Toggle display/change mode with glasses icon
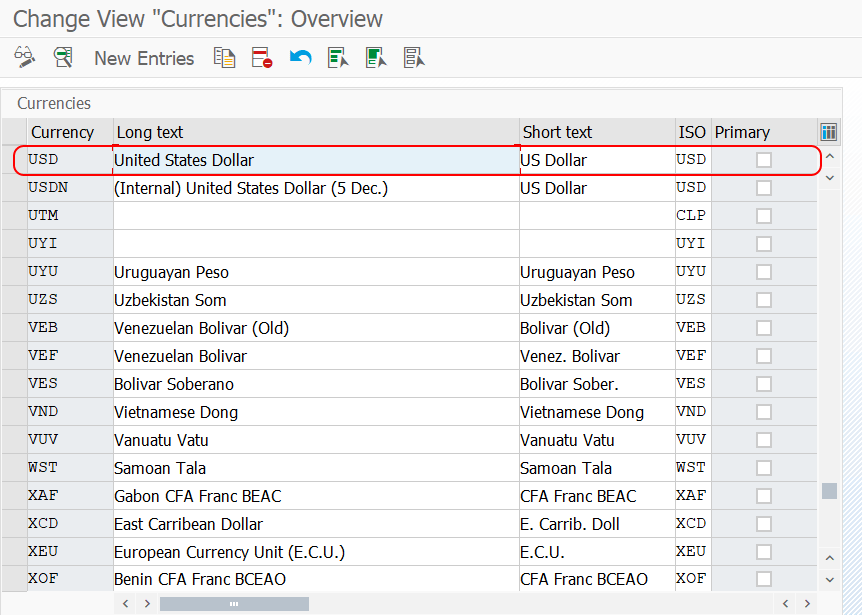 coord(25,57)
